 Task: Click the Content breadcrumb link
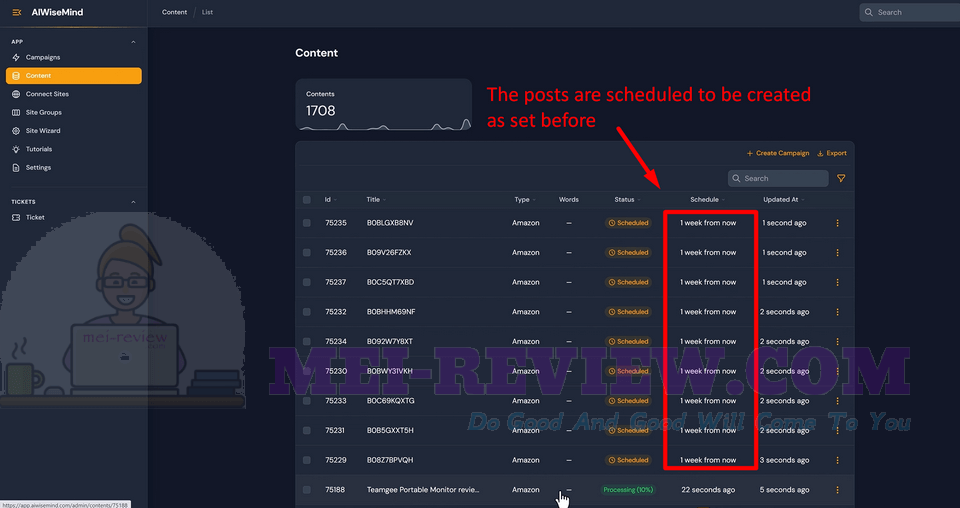click(x=174, y=12)
